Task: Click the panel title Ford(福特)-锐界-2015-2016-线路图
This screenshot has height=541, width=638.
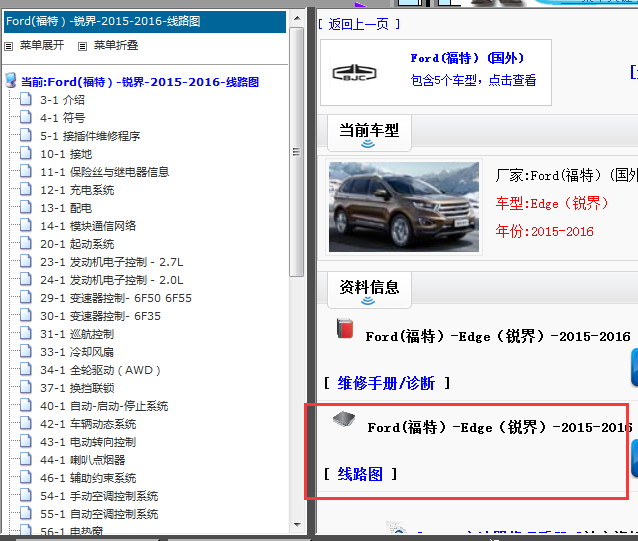Action: tap(103, 21)
